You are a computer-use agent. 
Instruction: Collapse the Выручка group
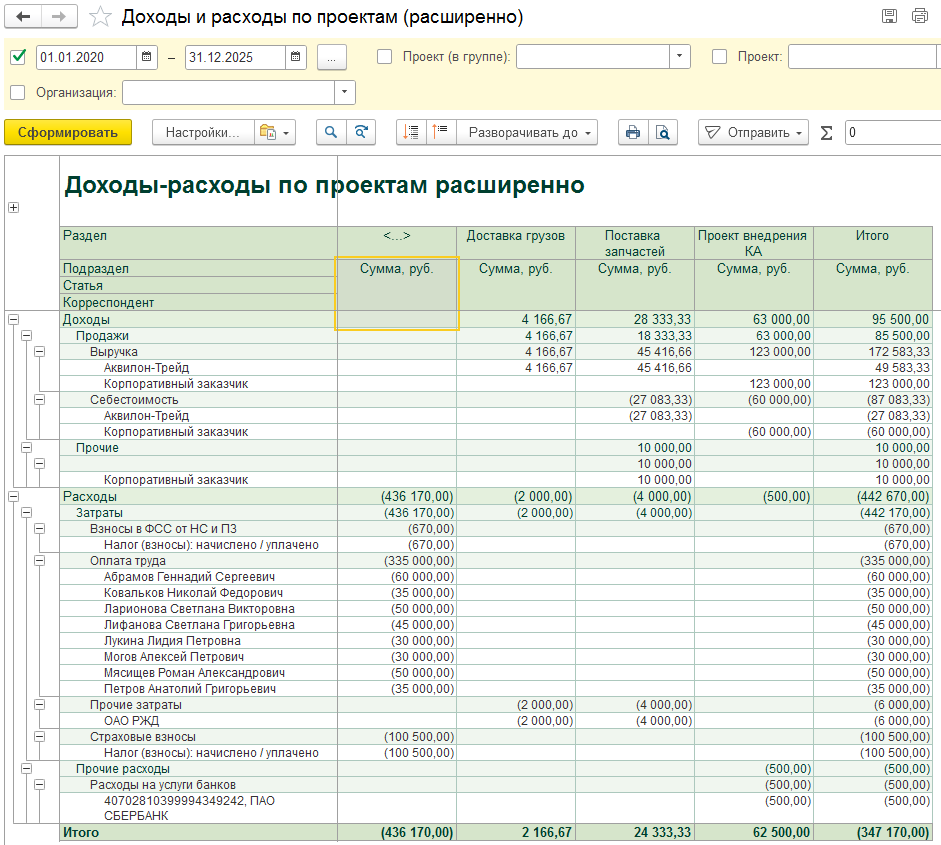pyautogui.click(x=40, y=352)
